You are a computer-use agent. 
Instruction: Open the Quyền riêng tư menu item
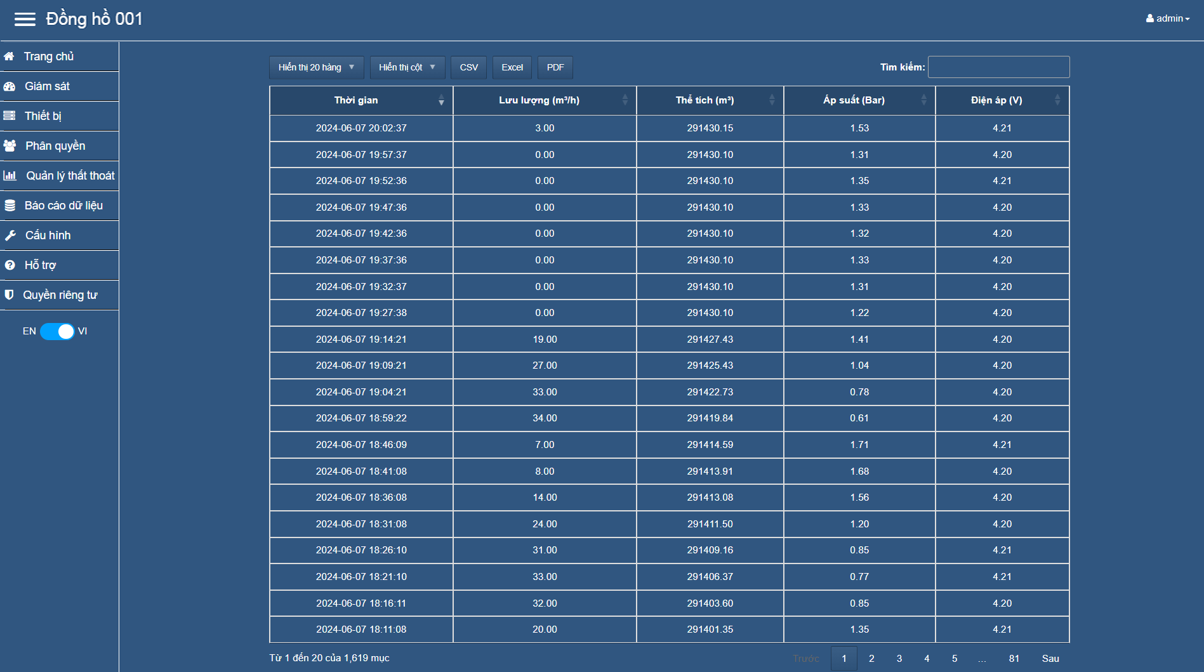coord(60,295)
